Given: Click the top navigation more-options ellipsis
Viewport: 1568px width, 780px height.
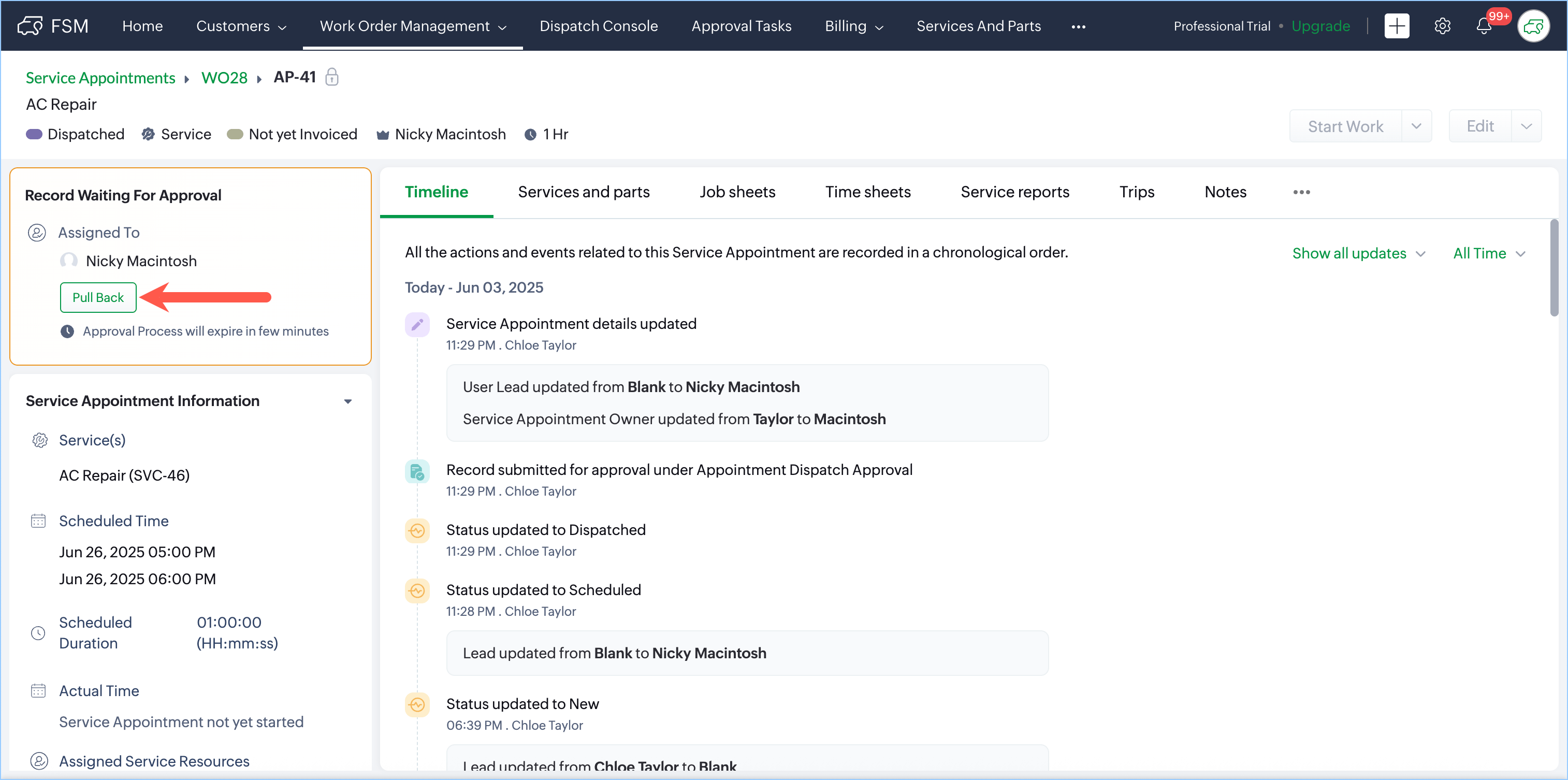Looking at the screenshot, I should pos(1078,26).
